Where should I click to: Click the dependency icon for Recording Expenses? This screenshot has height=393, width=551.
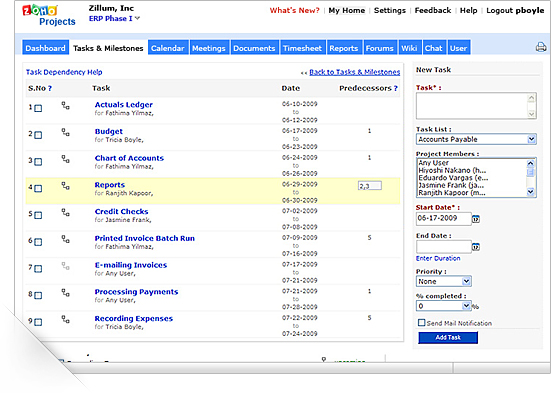[65, 319]
